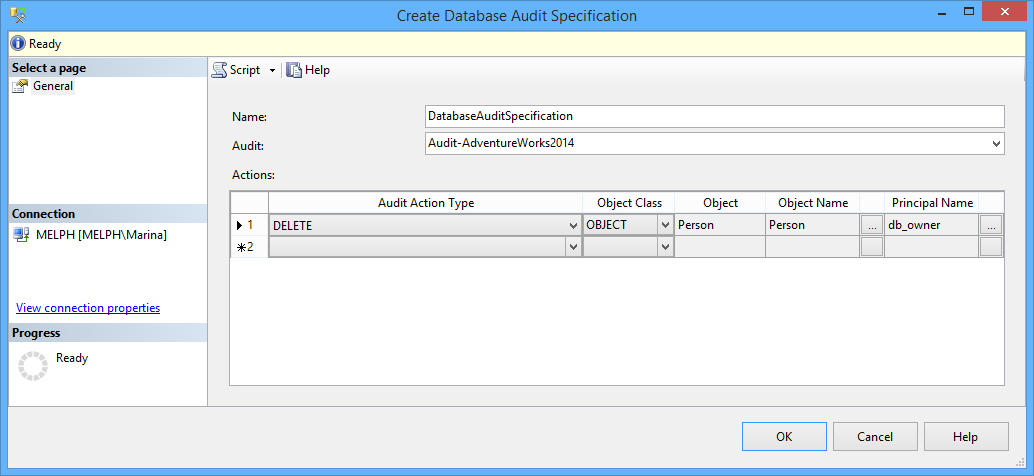This screenshot has height=476, width=1034.
Task: Select the General page icon
Action: [x=20, y=87]
